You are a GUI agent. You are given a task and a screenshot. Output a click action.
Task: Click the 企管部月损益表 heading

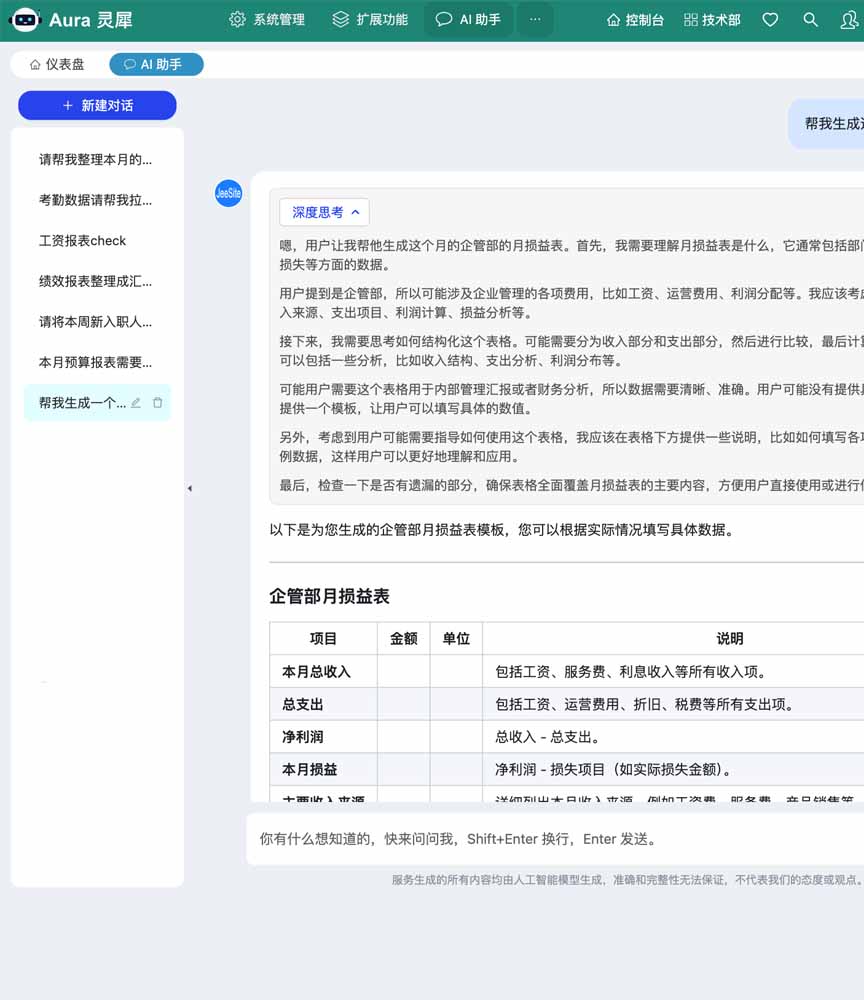329,596
